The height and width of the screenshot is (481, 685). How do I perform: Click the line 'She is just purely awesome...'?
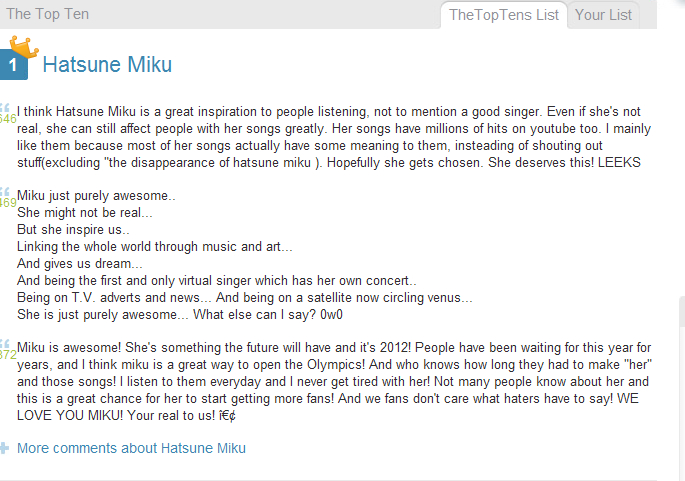180,314
